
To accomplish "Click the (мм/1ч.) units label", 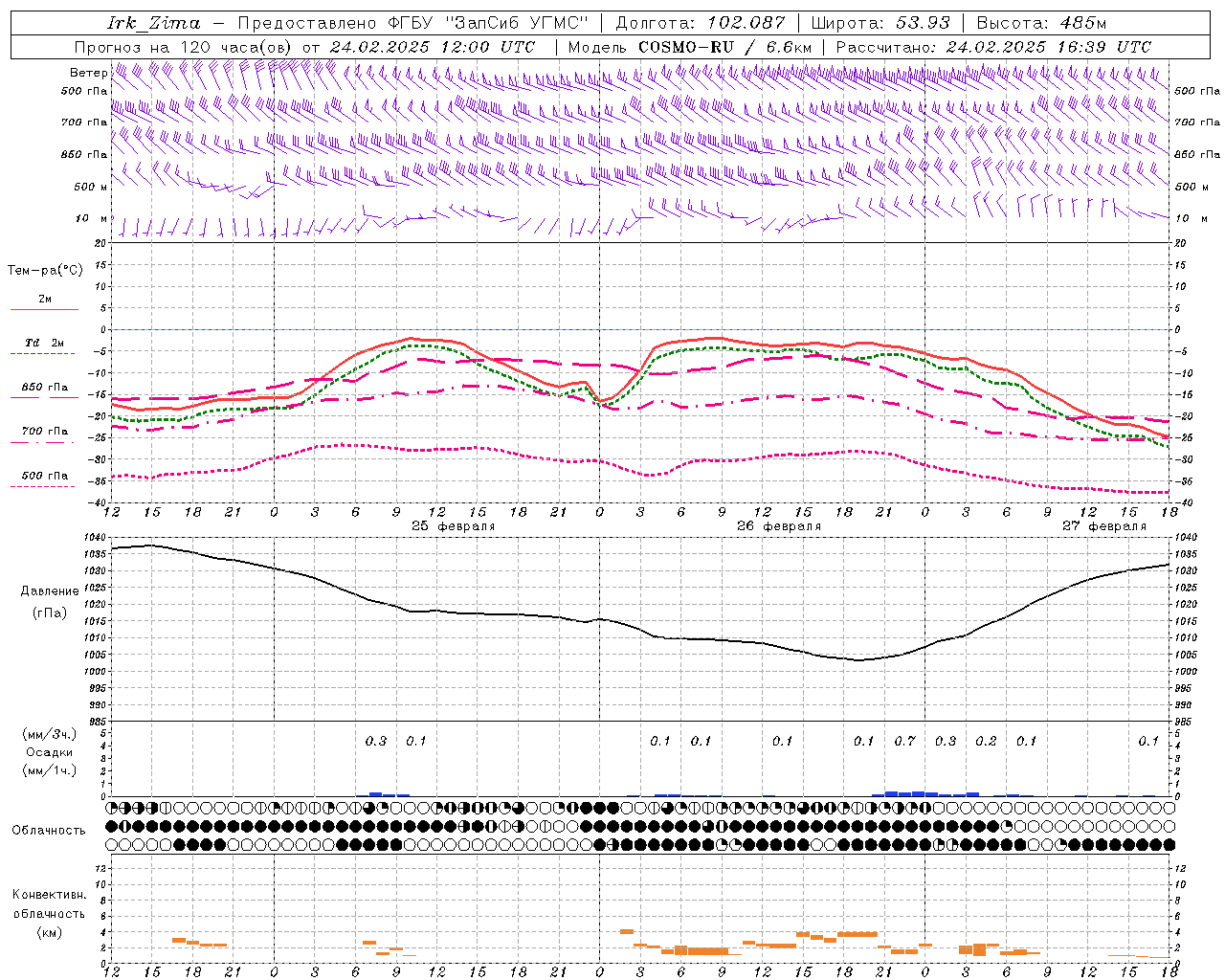I will tap(49, 770).
